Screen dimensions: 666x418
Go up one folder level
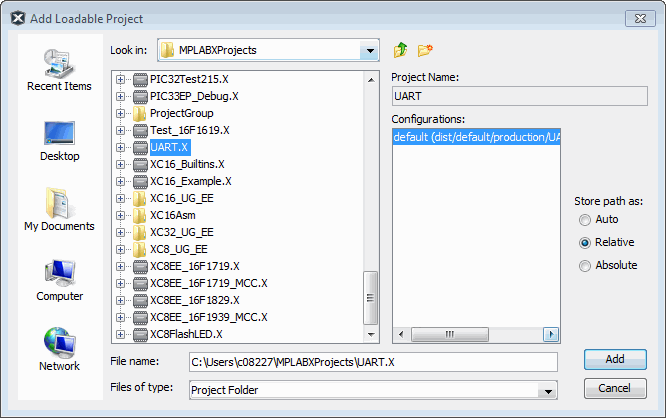coord(400,50)
